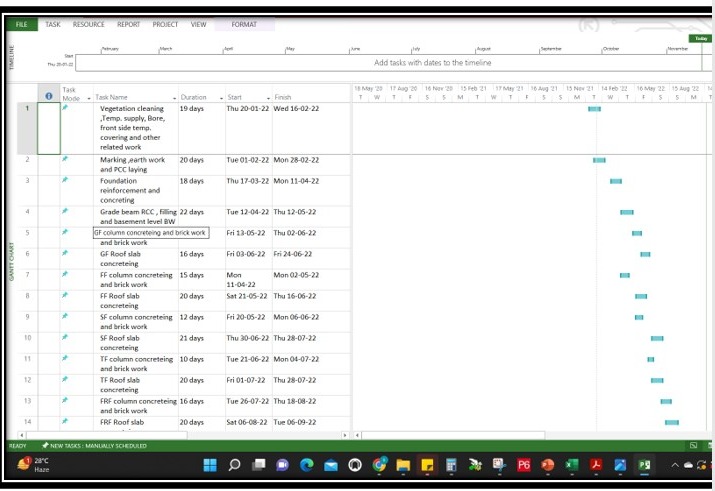This screenshot has height=491, width=715.
Task: Click the Indicators info icon column header
Action: click(x=48, y=96)
